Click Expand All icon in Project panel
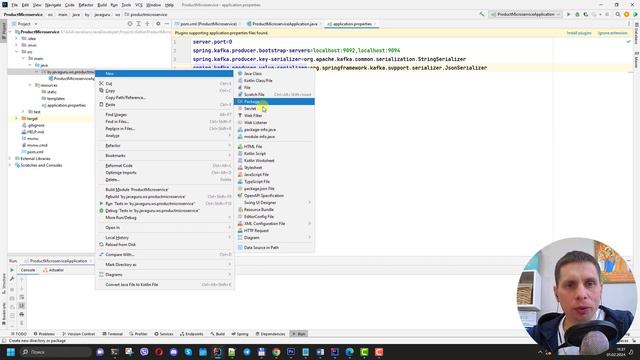 tap(138, 24)
